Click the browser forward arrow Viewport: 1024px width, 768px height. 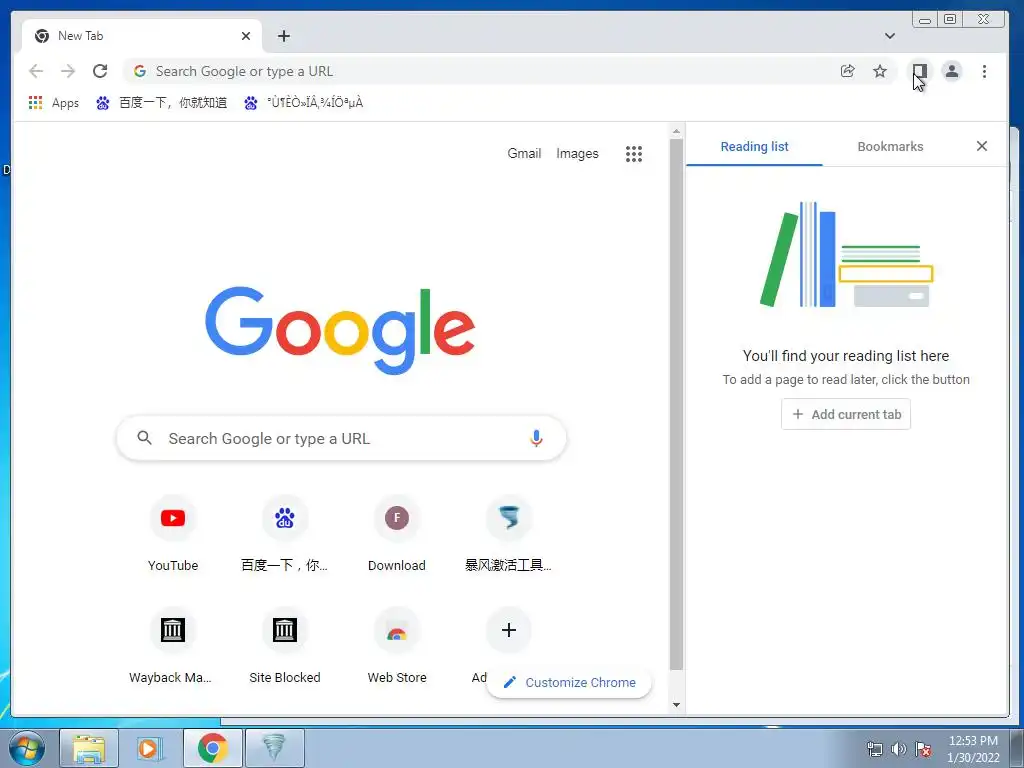[x=68, y=71]
